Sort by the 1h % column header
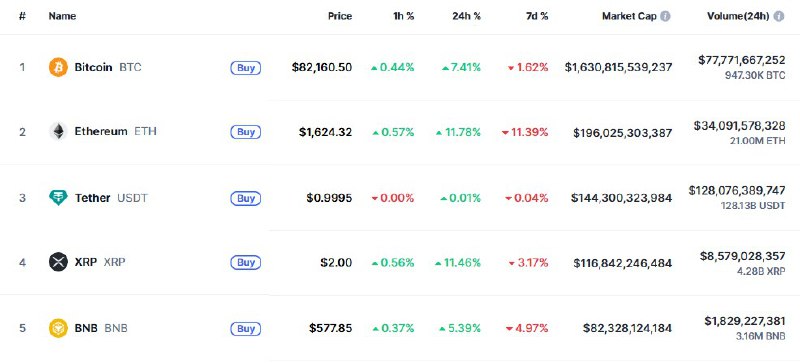 pyautogui.click(x=404, y=16)
